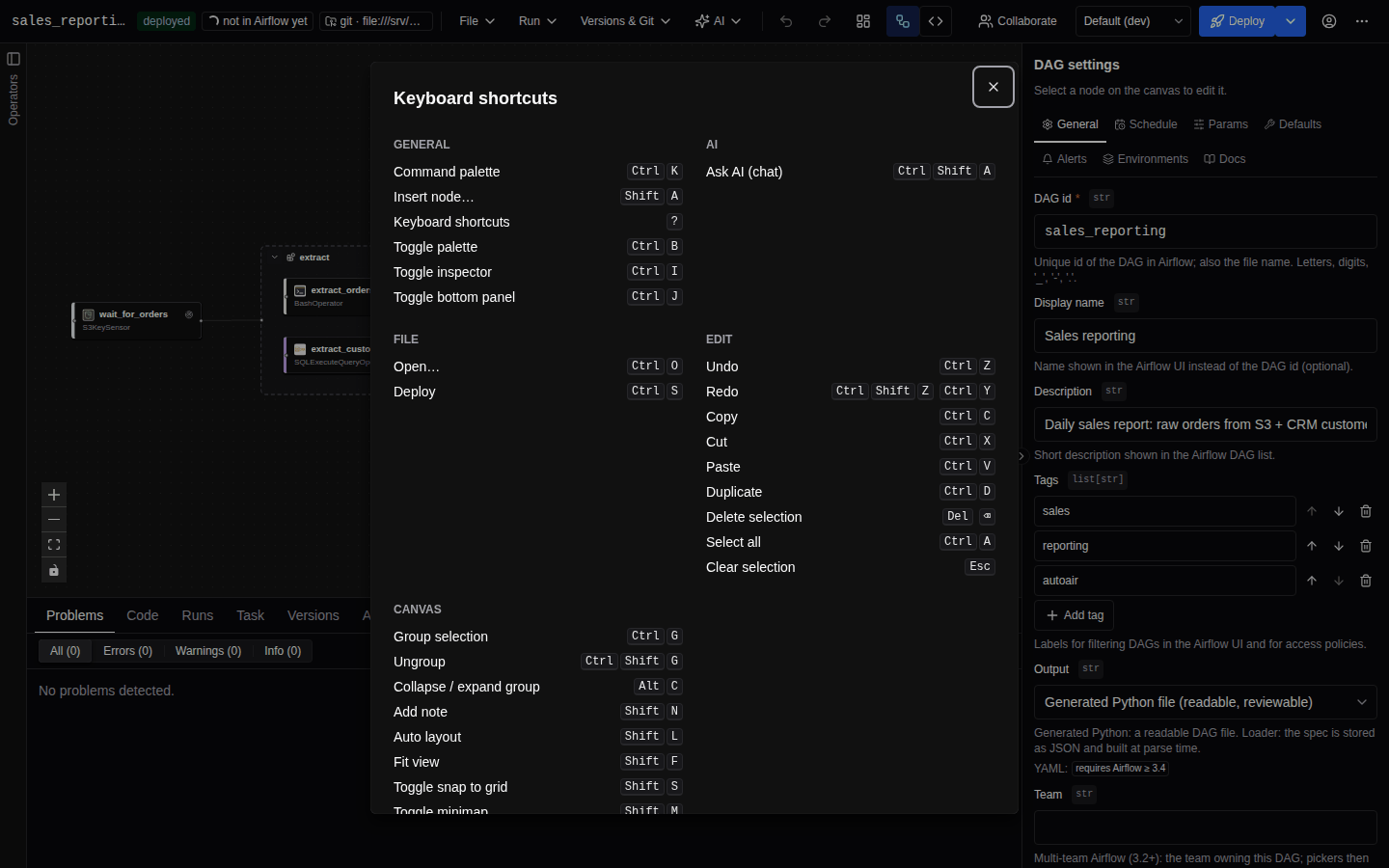Select the wait_for_orders node on canvas
Screen dimensions: 1389x868
point(137,320)
